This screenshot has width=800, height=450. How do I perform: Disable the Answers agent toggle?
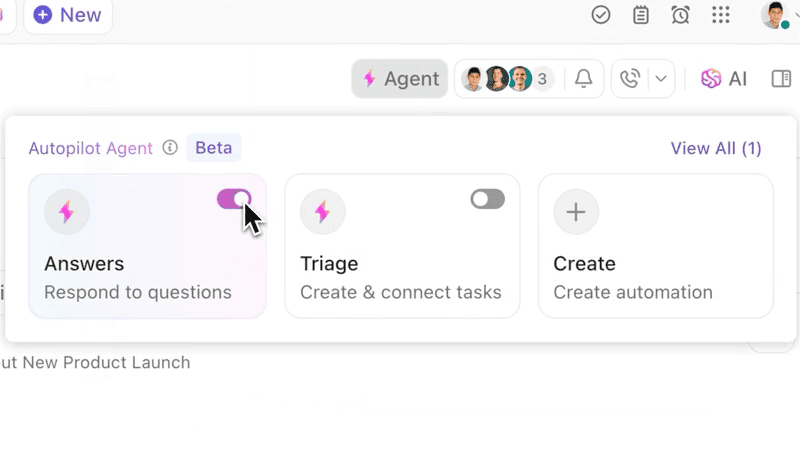[x=234, y=199]
